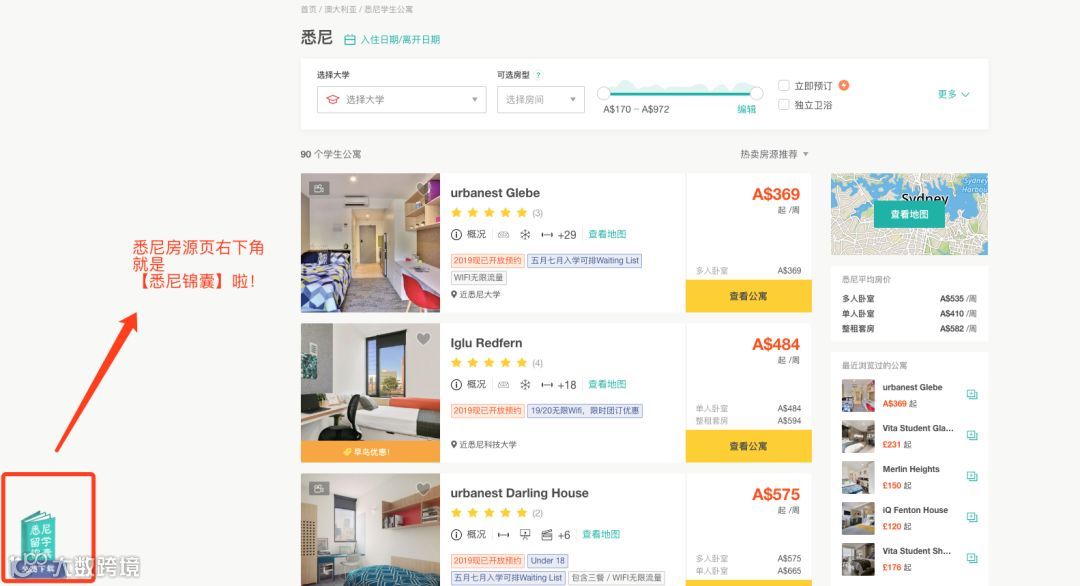The width and height of the screenshot is (1080, 586).
Task: Click compare icon next to iQ Fenton House
Action: point(972,517)
